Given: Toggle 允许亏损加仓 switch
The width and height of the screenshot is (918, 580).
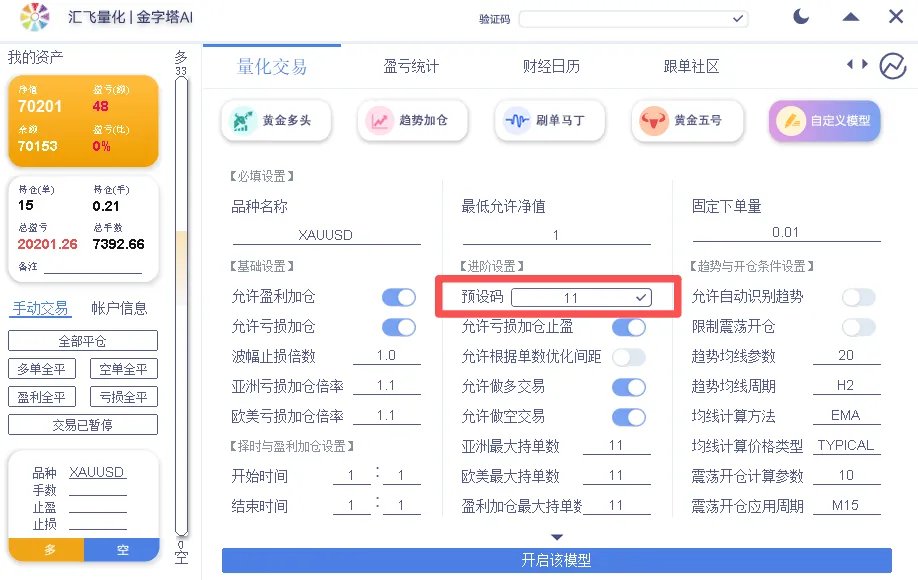Looking at the screenshot, I should [399, 327].
